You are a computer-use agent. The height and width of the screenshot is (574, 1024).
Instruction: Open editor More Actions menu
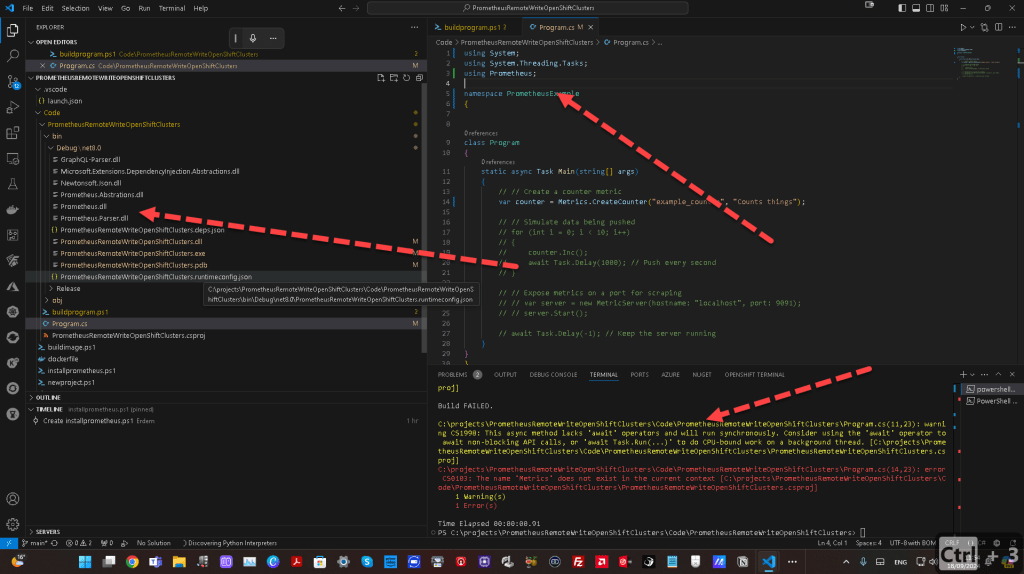[x=1012, y=27]
